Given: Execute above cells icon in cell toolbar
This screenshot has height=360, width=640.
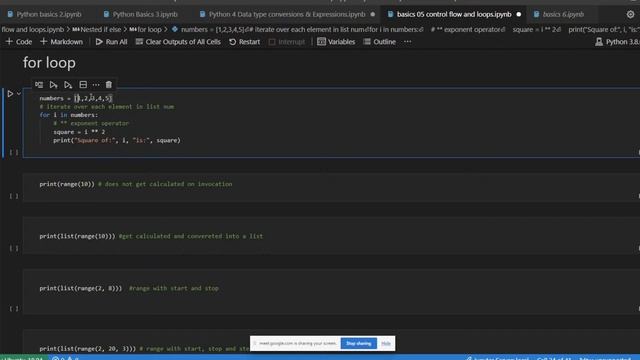Looking at the screenshot, I should click(x=53, y=84).
